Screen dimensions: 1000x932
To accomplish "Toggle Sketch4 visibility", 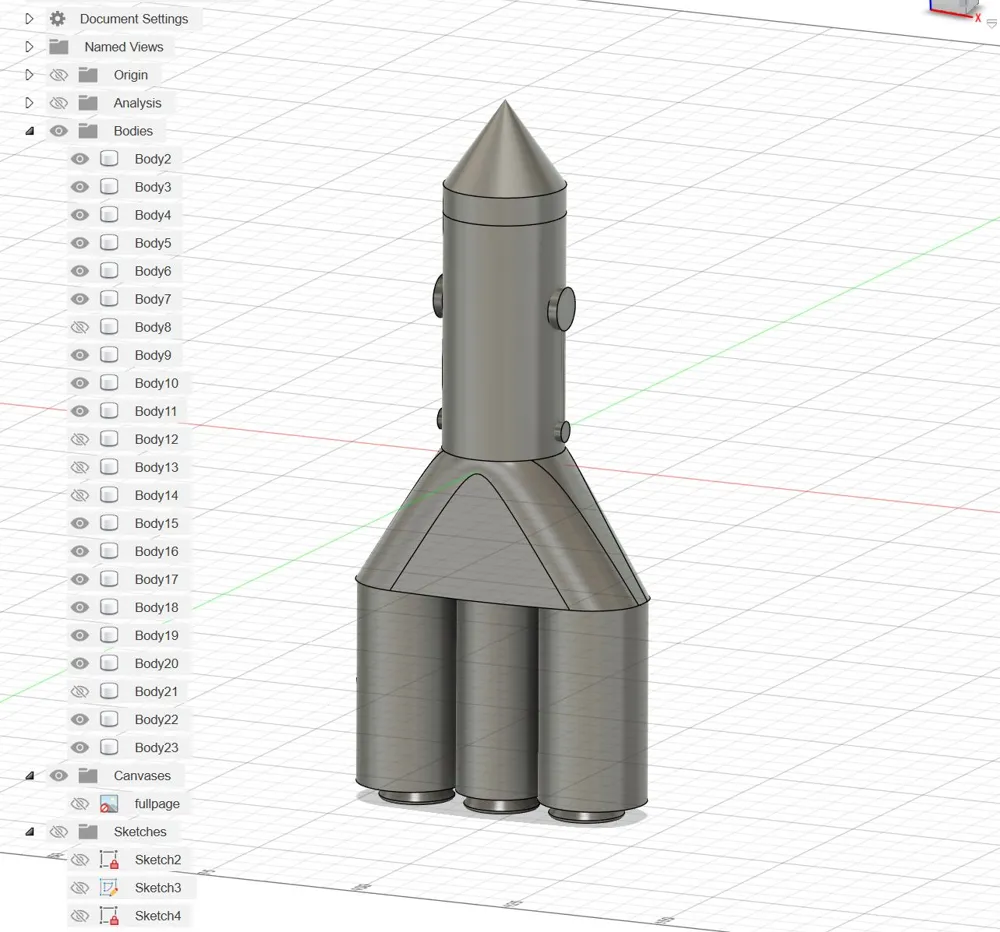I will tap(79, 915).
